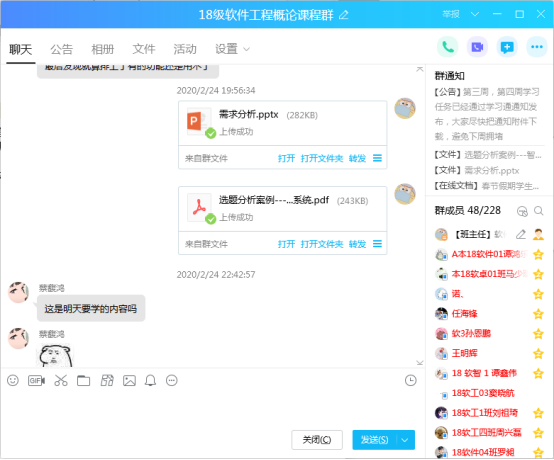This screenshot has height=460, width=554.
Task: Search group members with magnifier icon
Action: click(539, 211)
